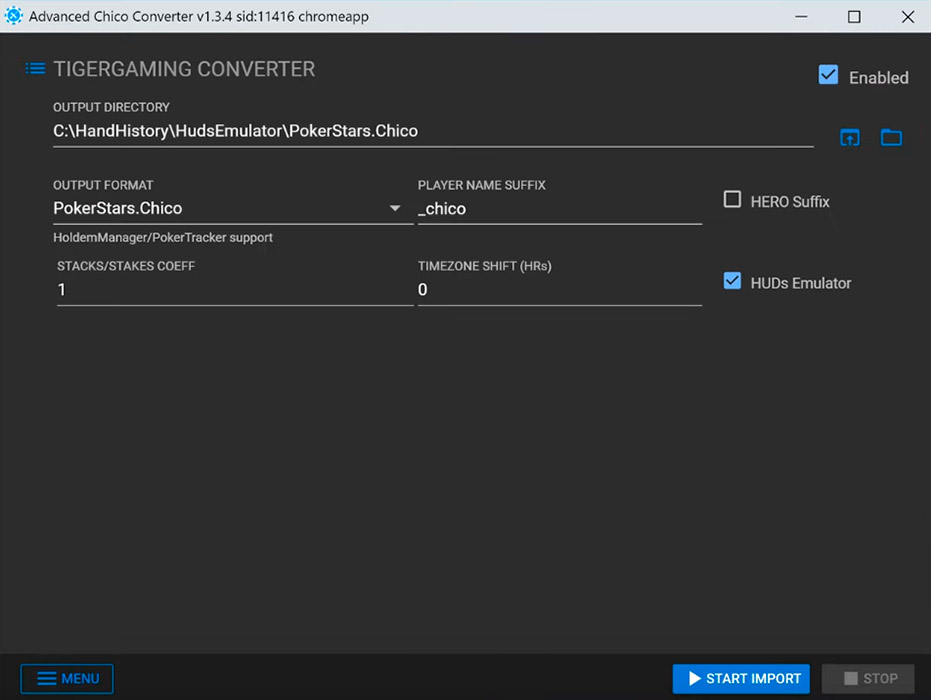Disable the HUDs Emulator checkbox
Viewport: 931px width, 700px height.
[x=732, y=282]
